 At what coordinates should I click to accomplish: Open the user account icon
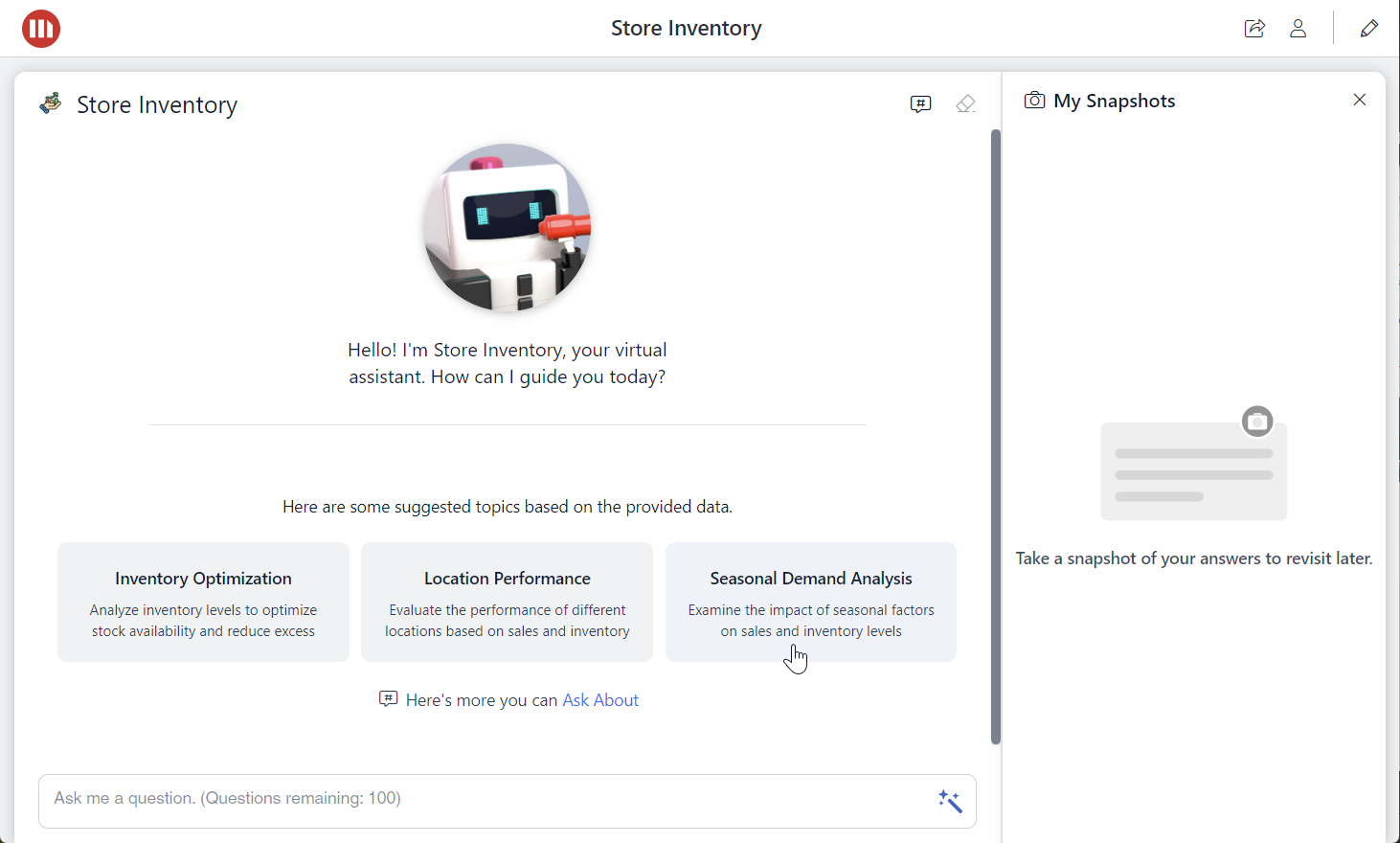(1298, 29)
